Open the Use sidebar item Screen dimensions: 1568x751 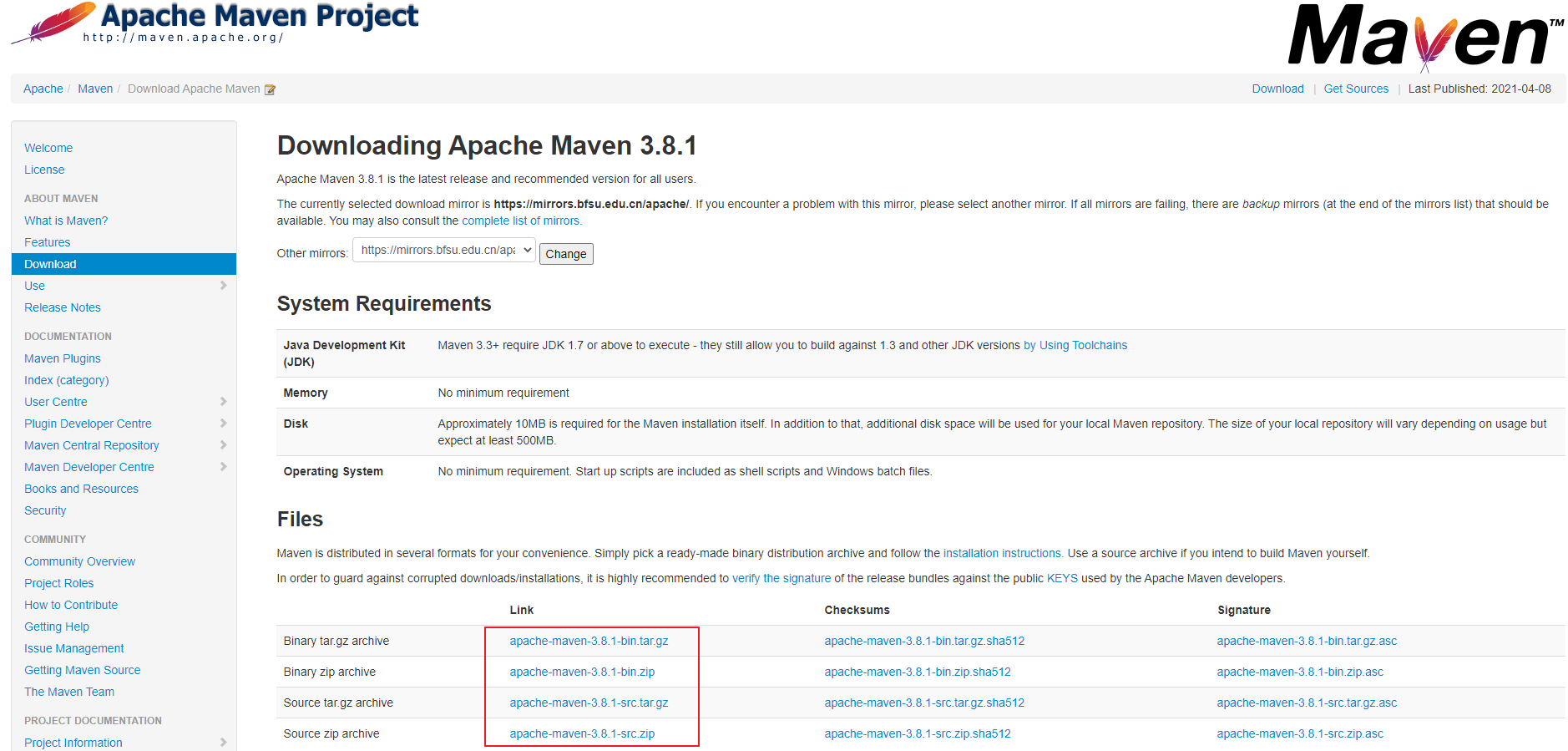coord(34,286)
